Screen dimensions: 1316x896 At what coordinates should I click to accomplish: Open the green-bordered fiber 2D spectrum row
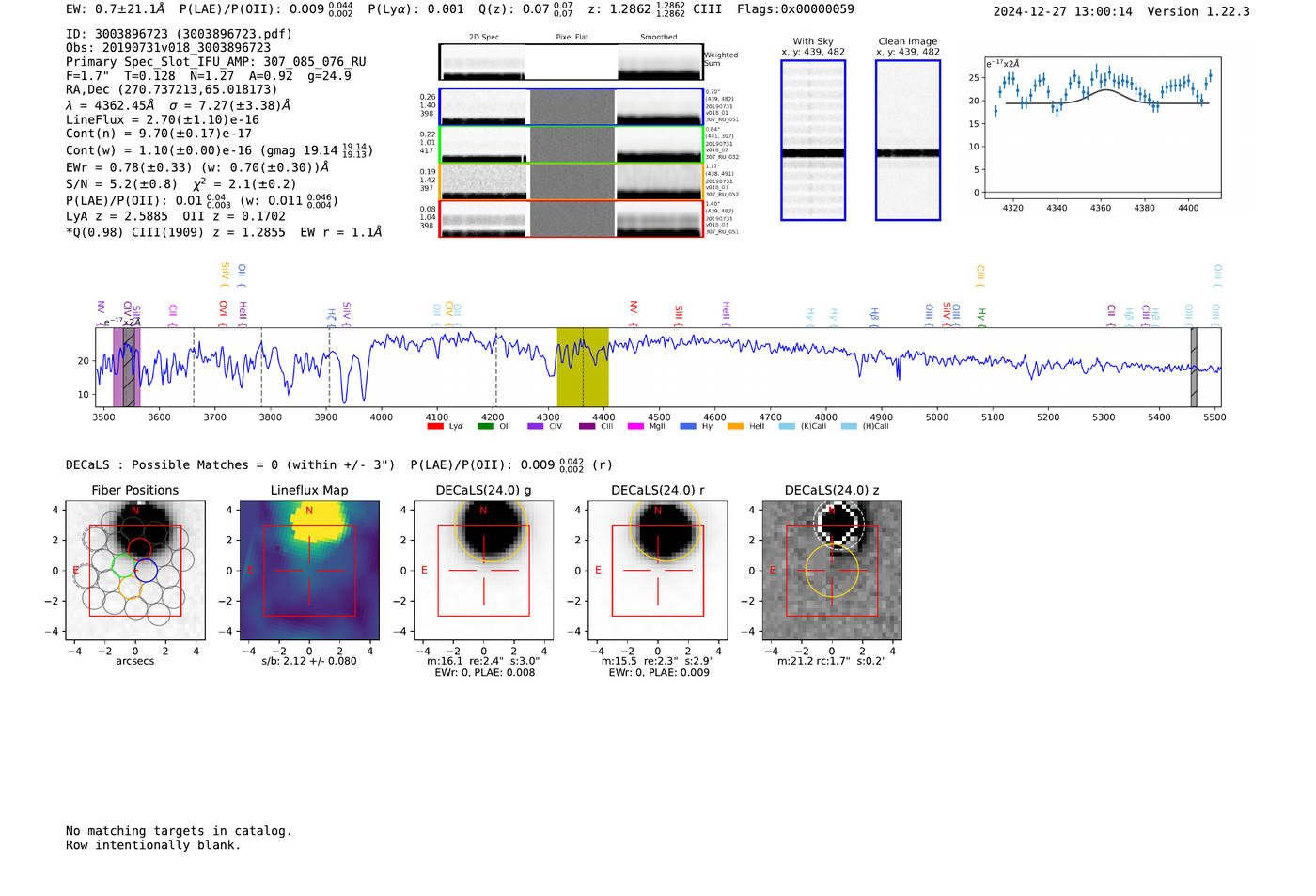click(571, 145)
